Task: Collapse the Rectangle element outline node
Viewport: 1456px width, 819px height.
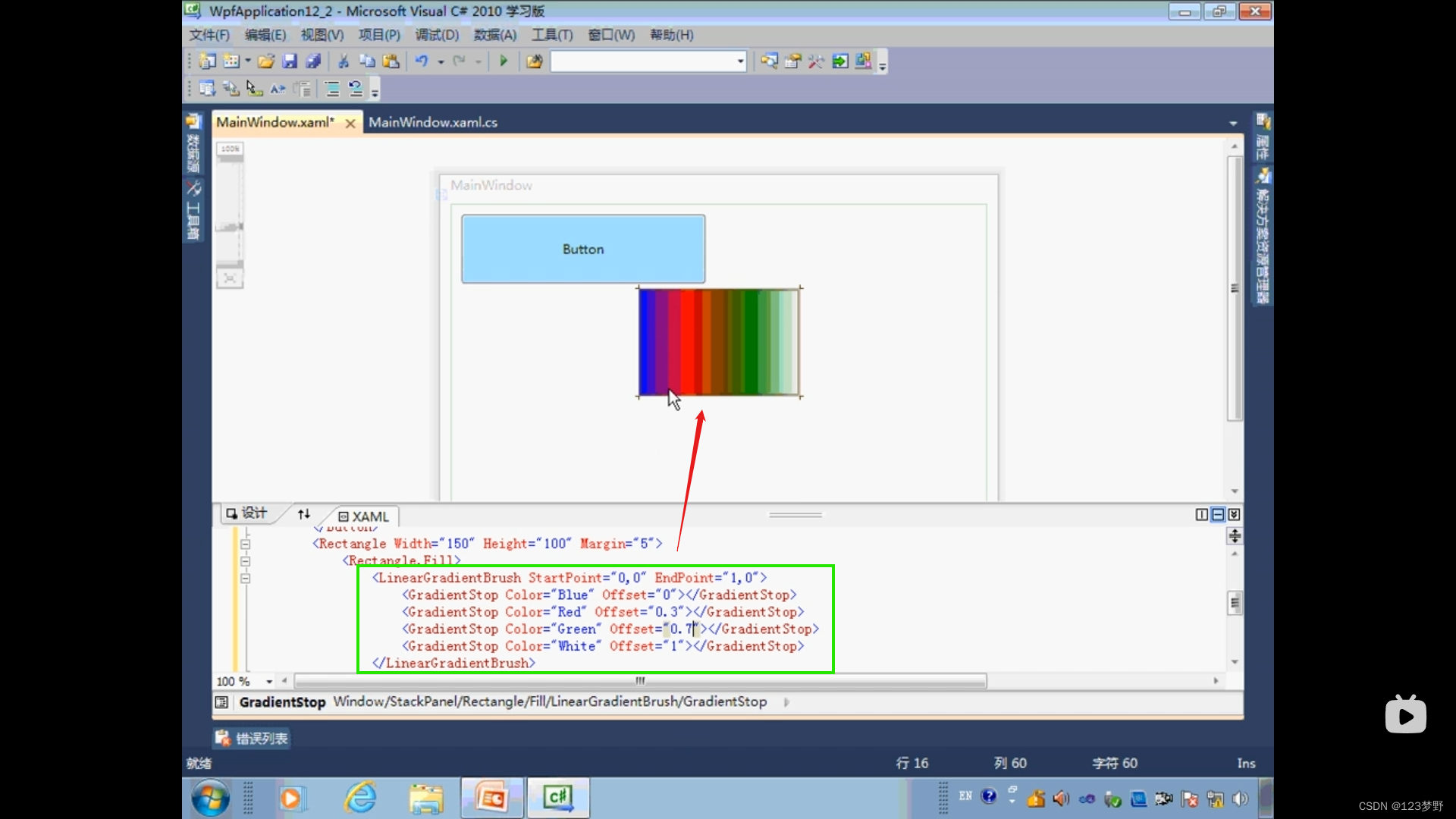Action: pyautogui.click(x=245, y=544)
